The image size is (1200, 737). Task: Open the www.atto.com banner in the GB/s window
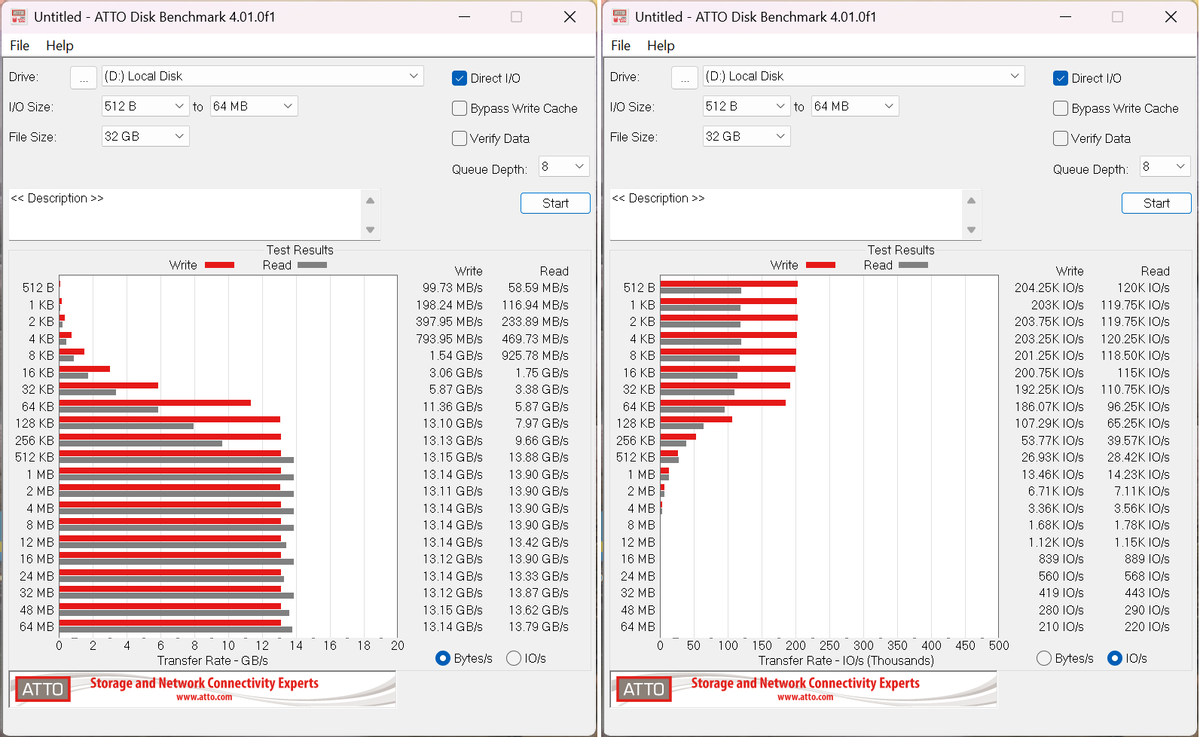tap(203, 689)
